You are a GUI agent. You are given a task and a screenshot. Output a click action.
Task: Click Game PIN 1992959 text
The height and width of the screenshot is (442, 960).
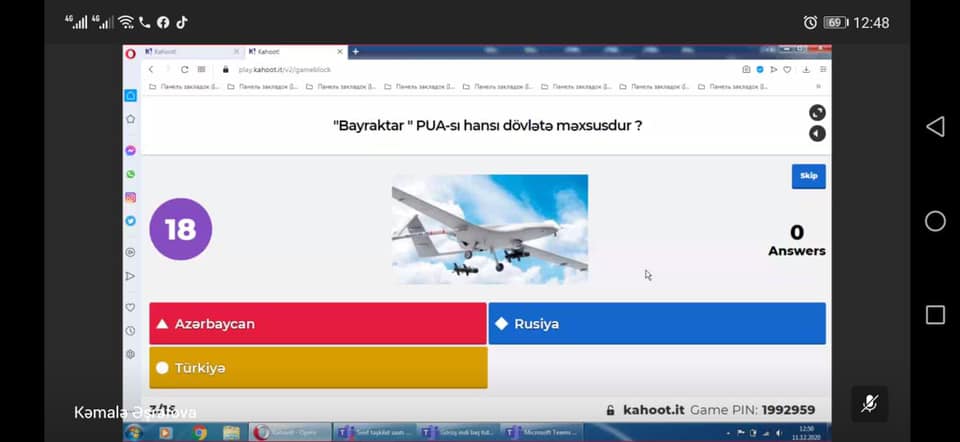tap(752, 410)
